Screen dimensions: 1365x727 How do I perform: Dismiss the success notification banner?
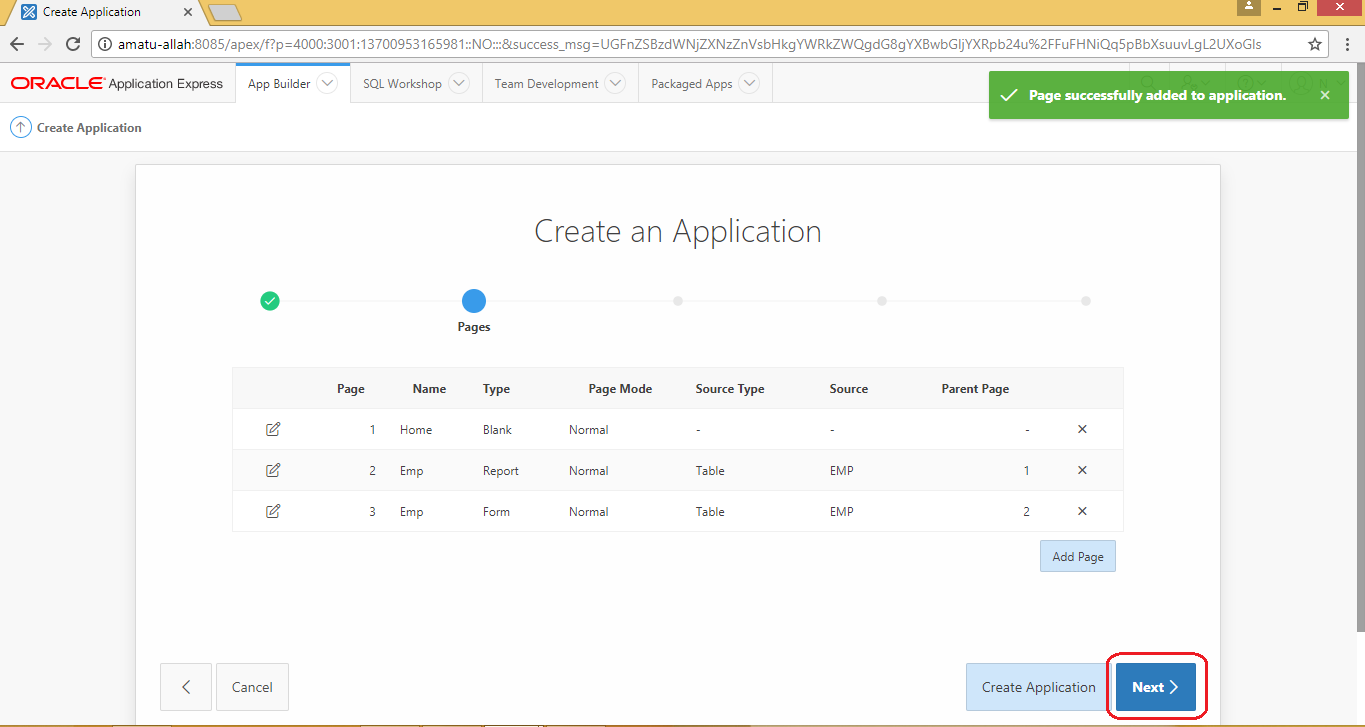(x=1324, y=95)
